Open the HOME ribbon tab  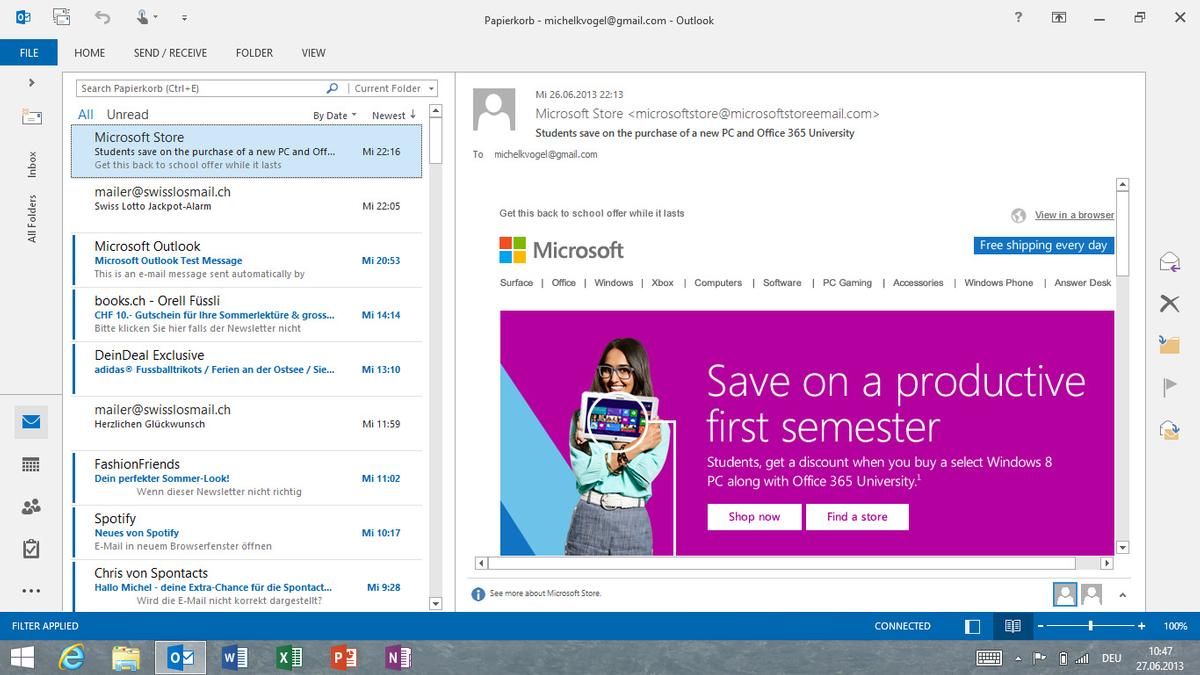tap(89, 53)
